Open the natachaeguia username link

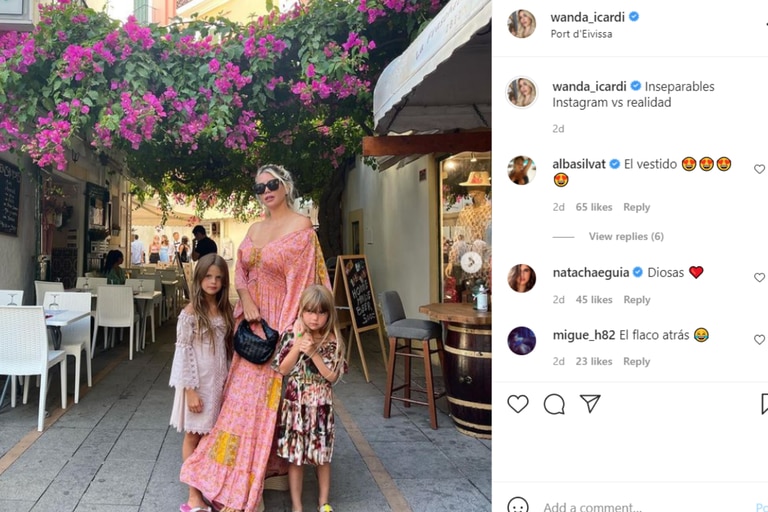click(591, 272)
